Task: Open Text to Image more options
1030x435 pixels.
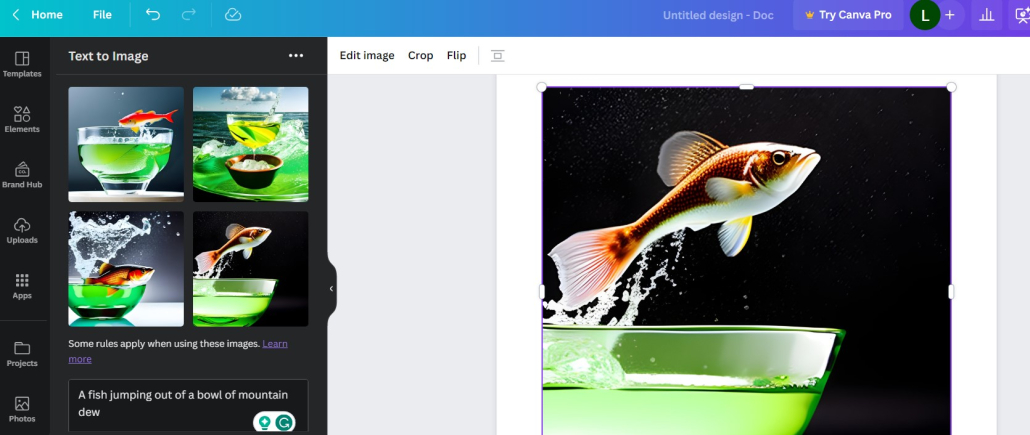Action: point(296,56)
